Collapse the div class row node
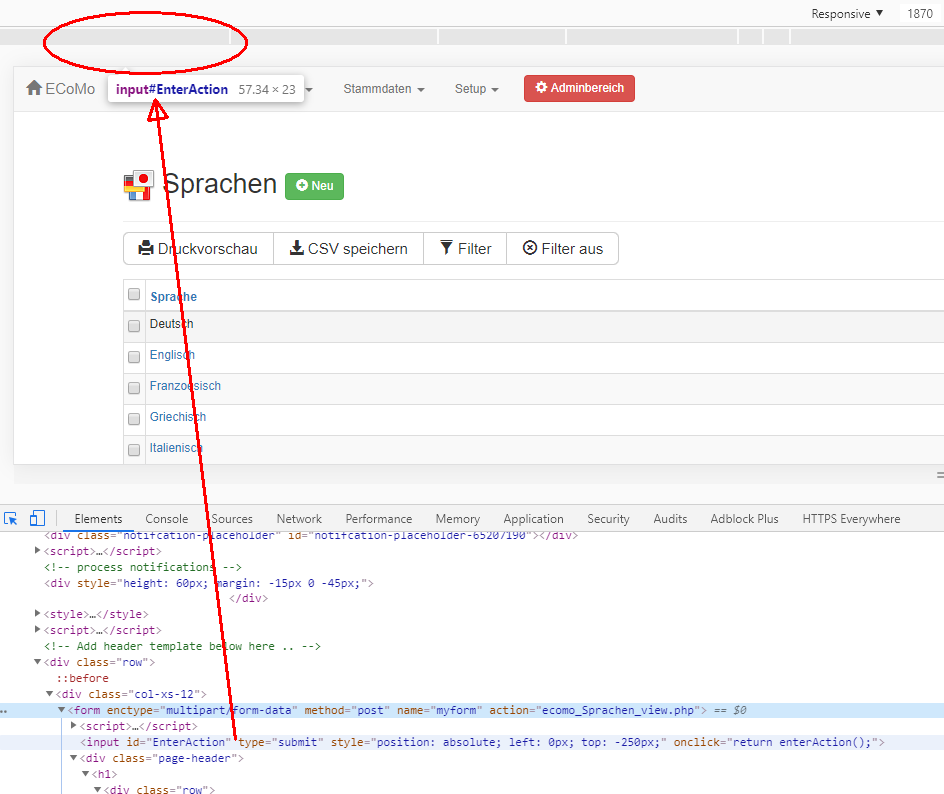Image resolution: width=944 pixels, height=794 pixels. [37, 662]
